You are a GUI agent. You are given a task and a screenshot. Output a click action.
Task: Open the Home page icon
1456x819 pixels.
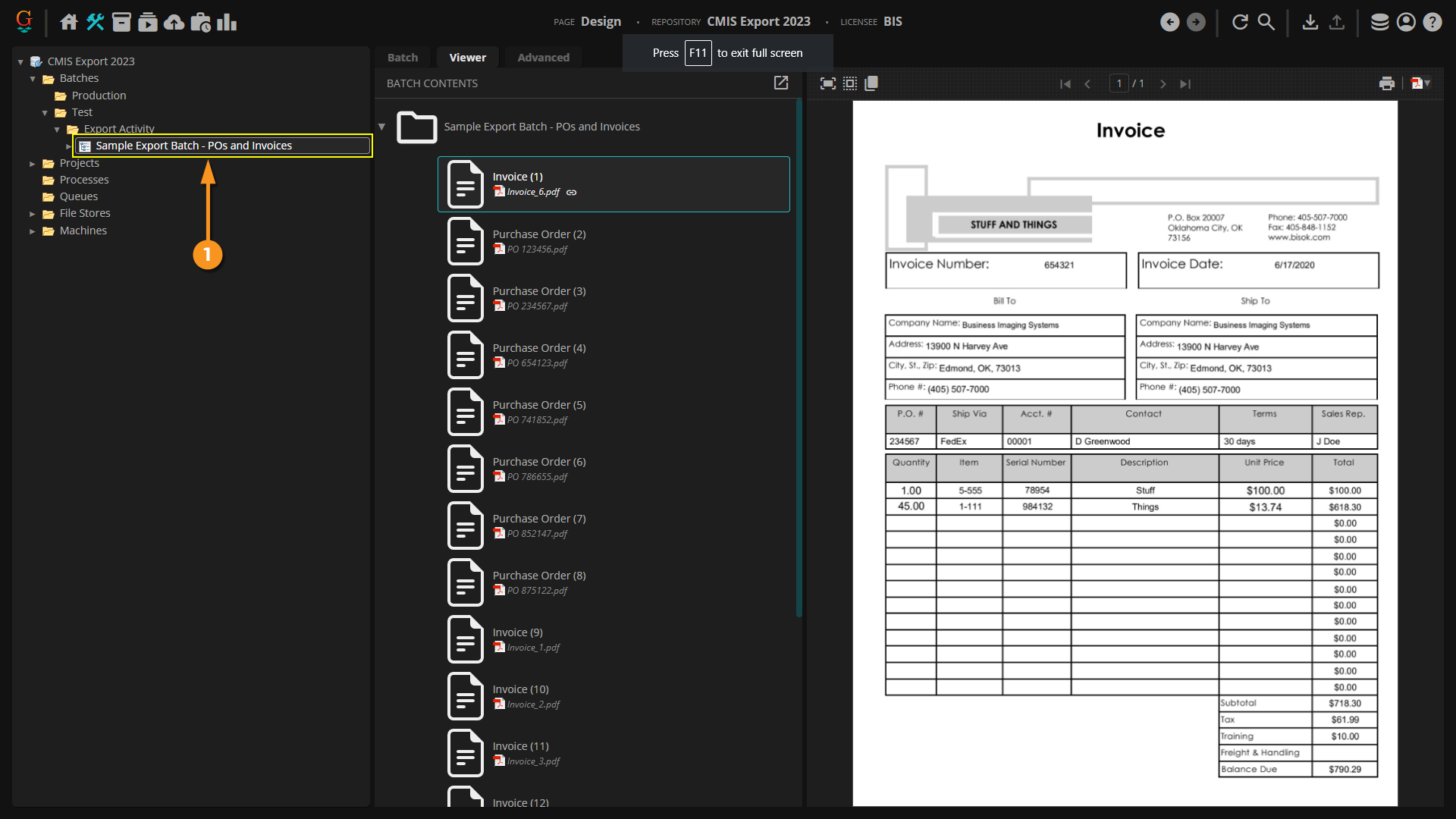click(69, 22)
